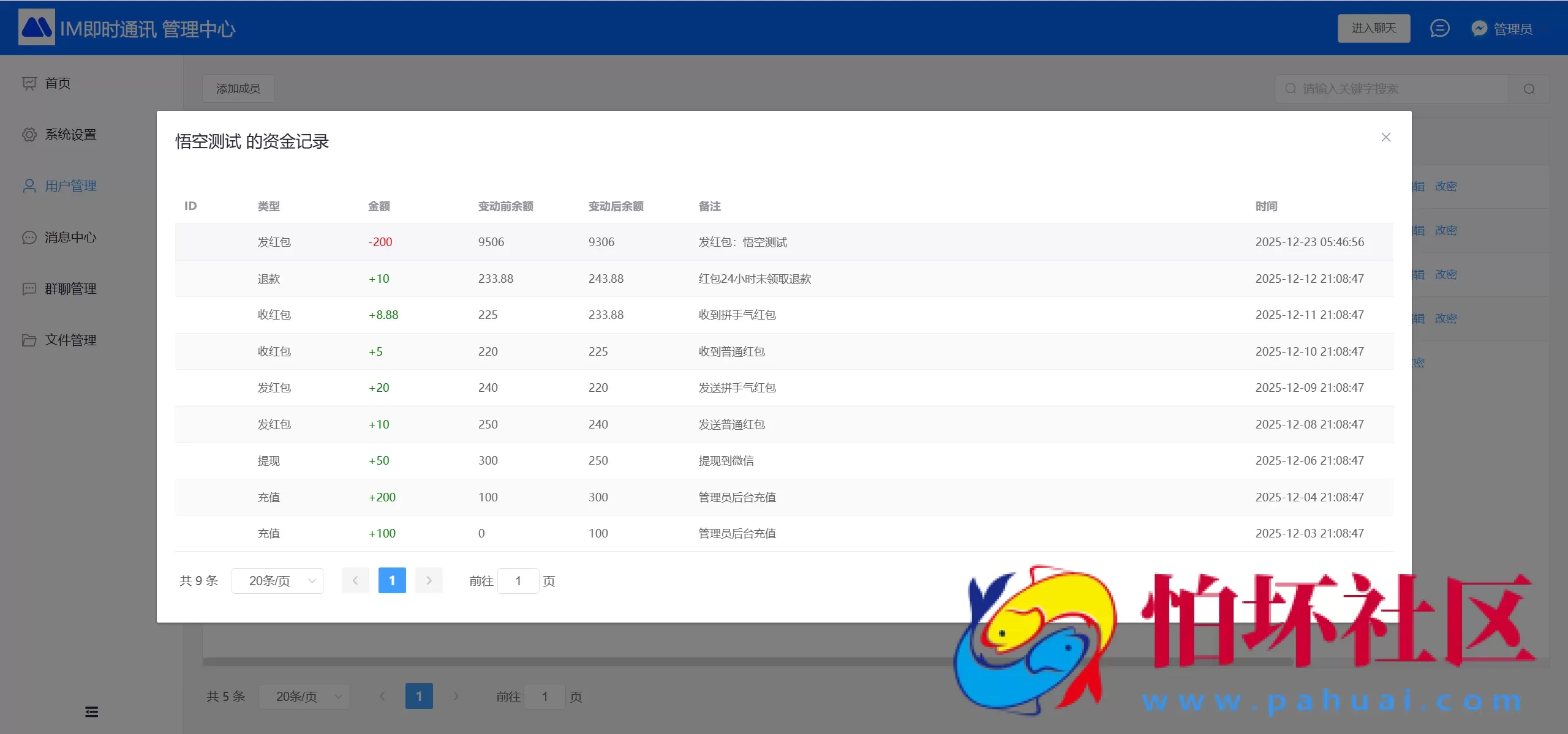This screenshot has height=734, width=1568.
Task: Click previous page arrow in dialog pagination
Action: (355, 580)
